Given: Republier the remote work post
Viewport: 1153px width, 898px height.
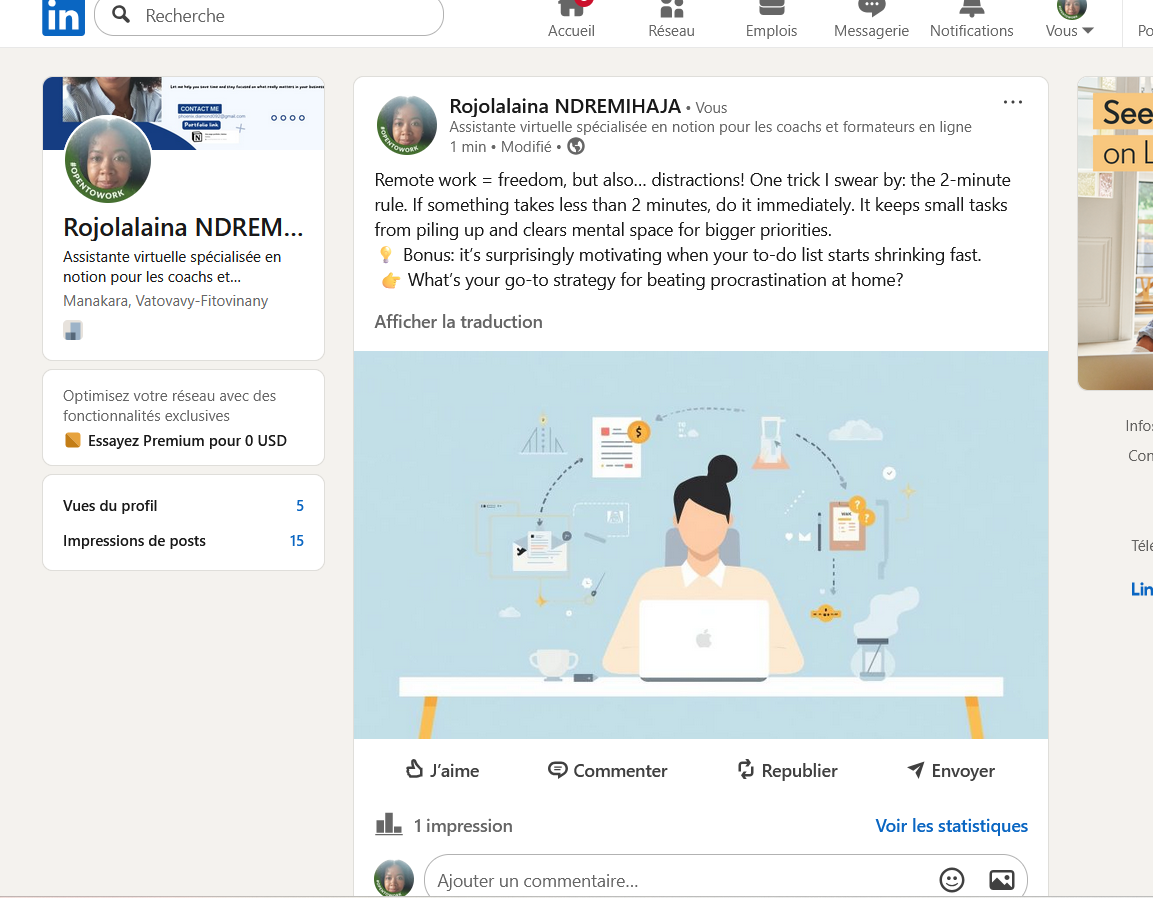Looking at the screenshot, I should coord(787,770).
